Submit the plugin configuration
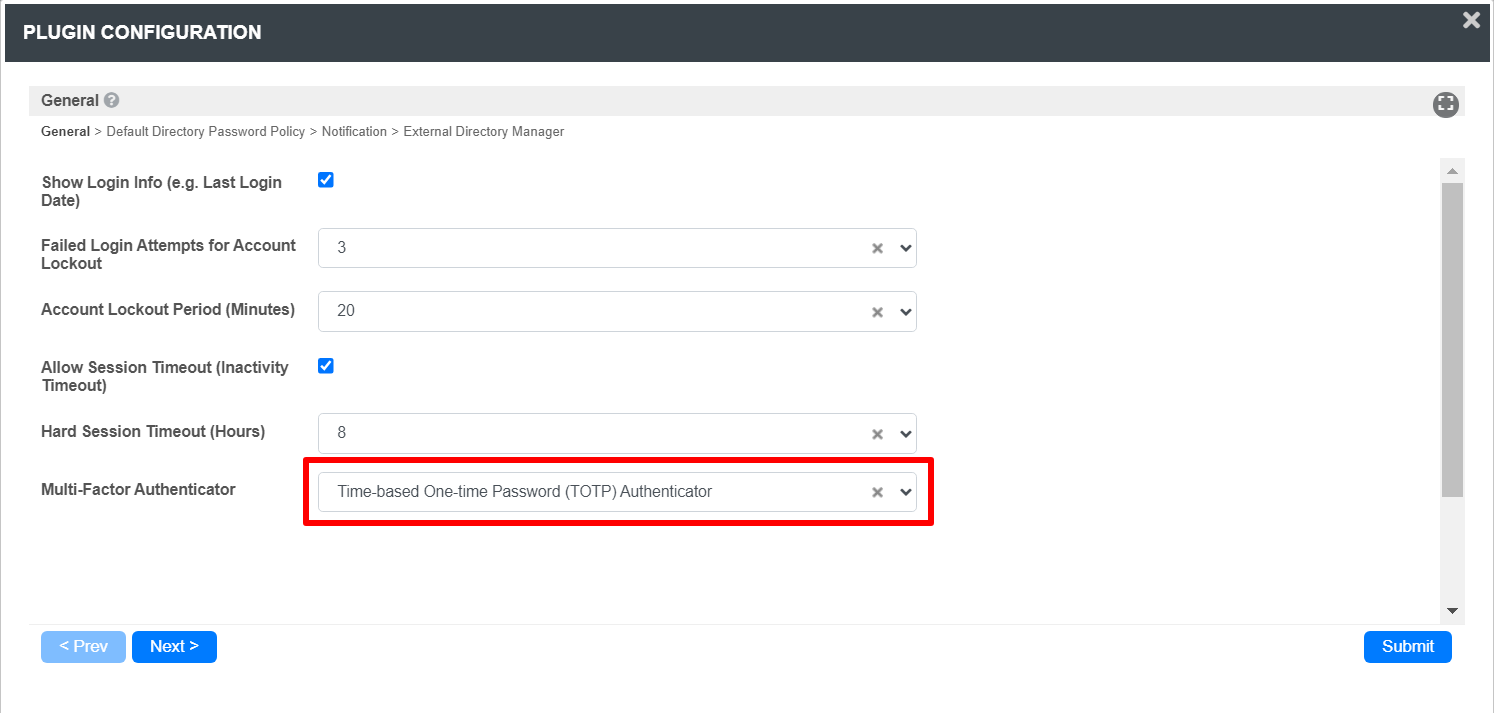This screenshot has height=713, width=1494. pos(1407,647)
